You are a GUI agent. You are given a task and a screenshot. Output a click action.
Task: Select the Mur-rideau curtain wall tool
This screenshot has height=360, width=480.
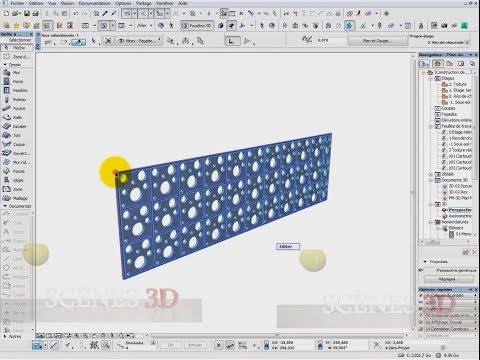coord(17,162)
